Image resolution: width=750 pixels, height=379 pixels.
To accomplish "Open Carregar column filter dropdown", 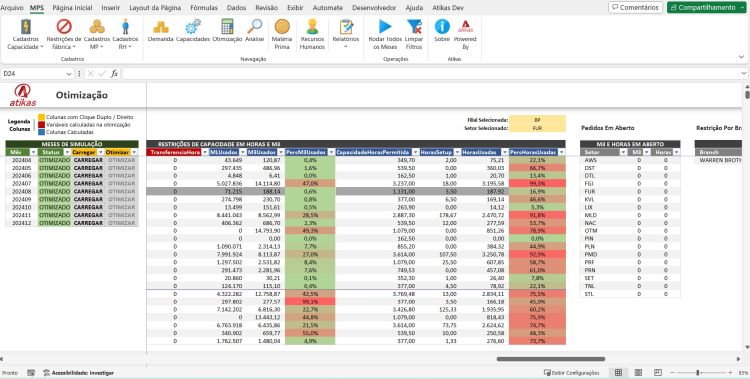I will (100, 152).
